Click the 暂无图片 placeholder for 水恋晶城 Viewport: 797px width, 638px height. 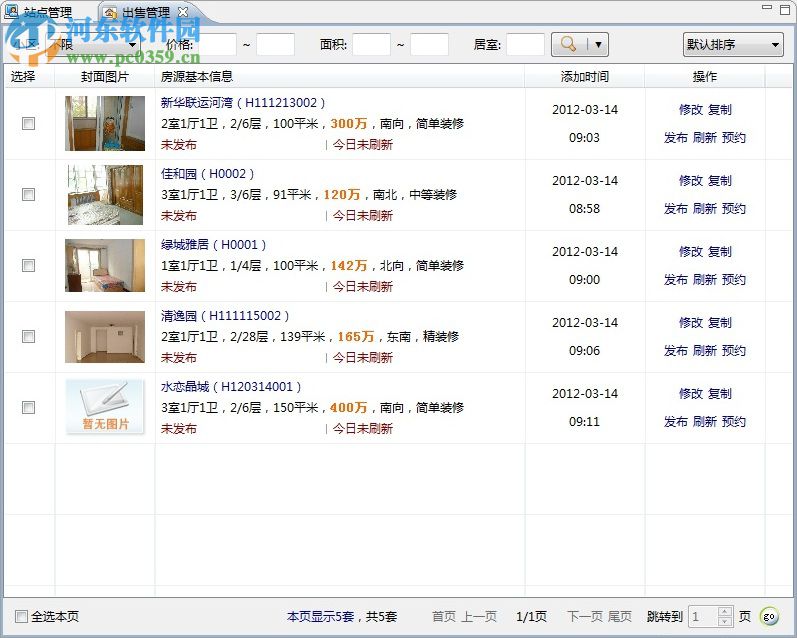tap(105, 408)
